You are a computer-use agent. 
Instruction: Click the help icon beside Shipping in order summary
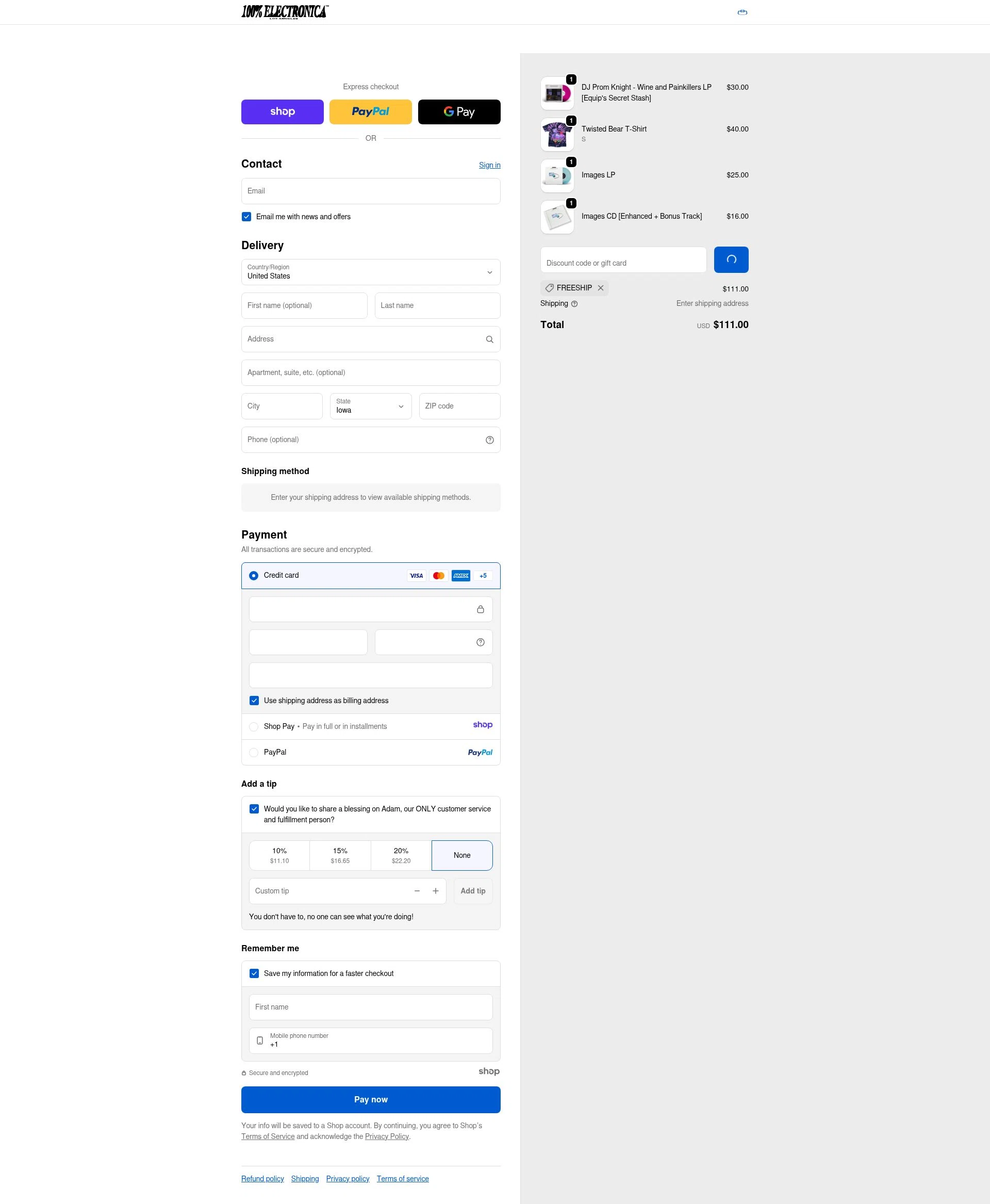(574, 303)
